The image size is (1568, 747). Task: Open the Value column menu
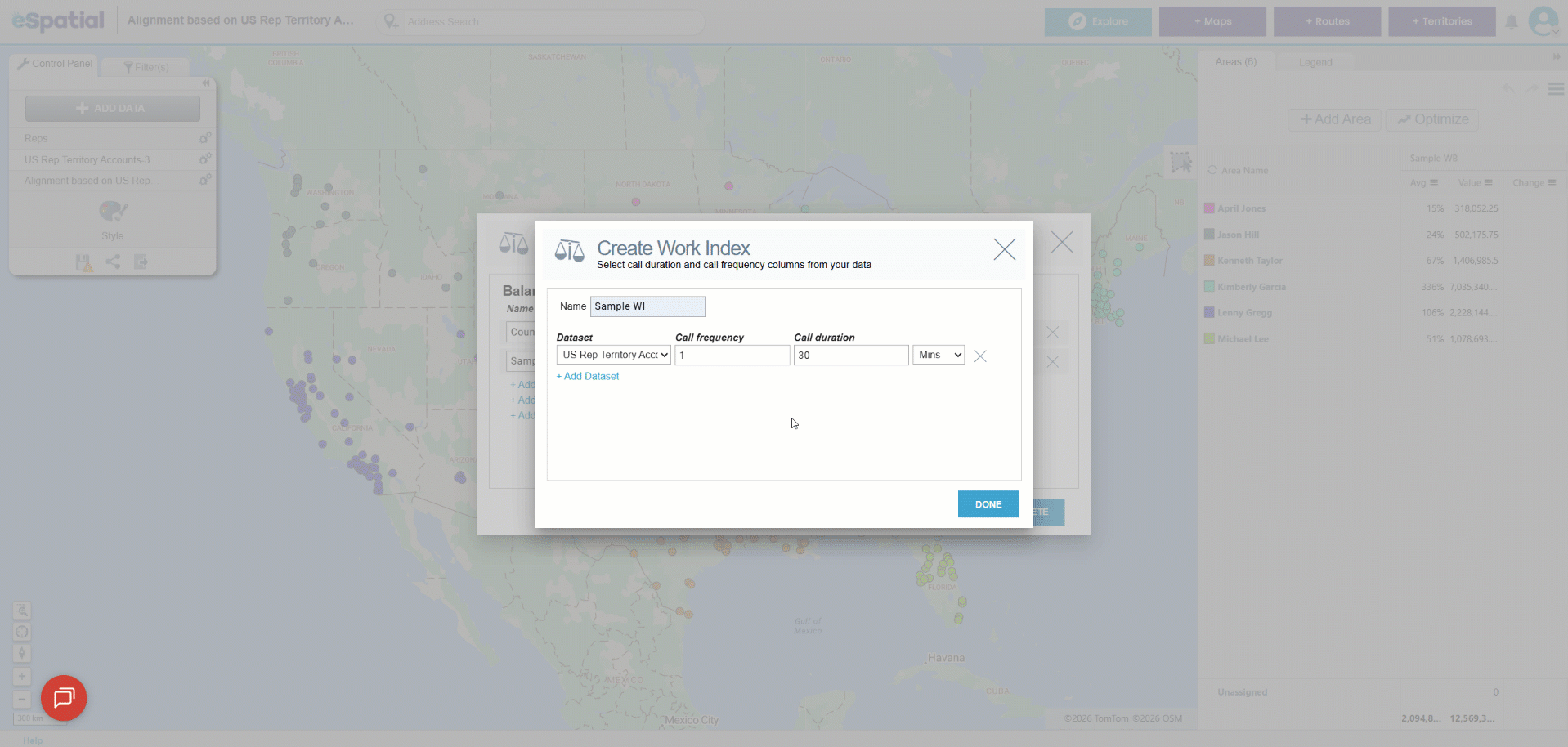click(1488, 182)
